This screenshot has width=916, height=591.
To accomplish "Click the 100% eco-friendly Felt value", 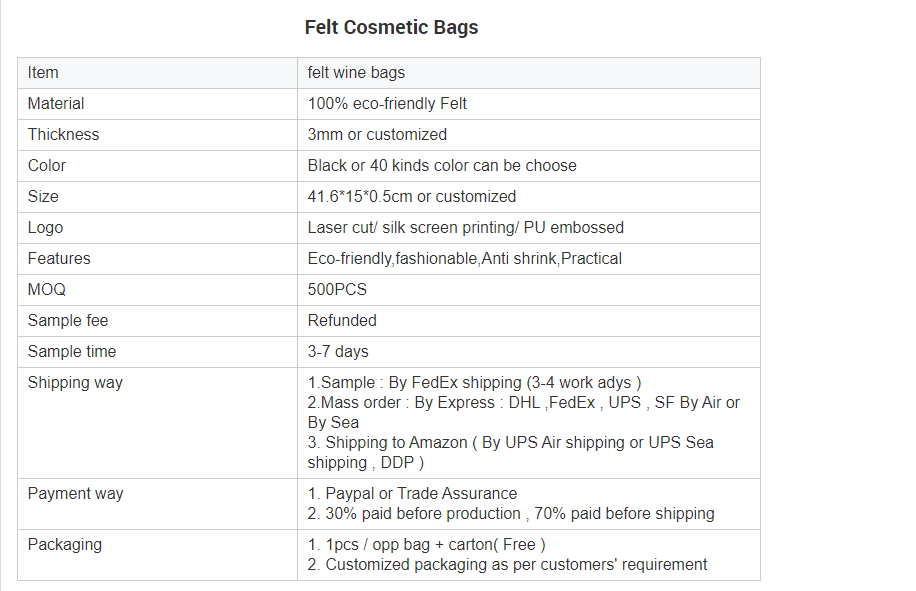I will click(x=387, y=103).
